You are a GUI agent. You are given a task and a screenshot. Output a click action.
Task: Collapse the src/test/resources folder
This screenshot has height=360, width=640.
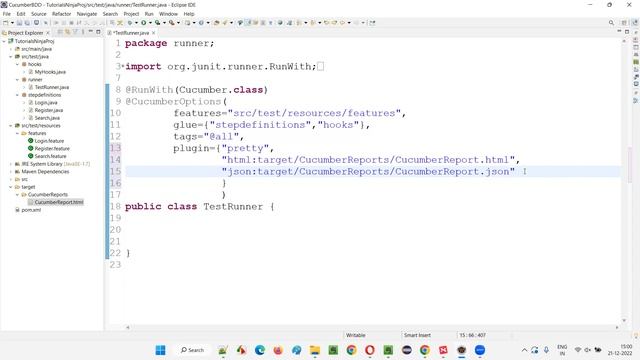point(11,126)
